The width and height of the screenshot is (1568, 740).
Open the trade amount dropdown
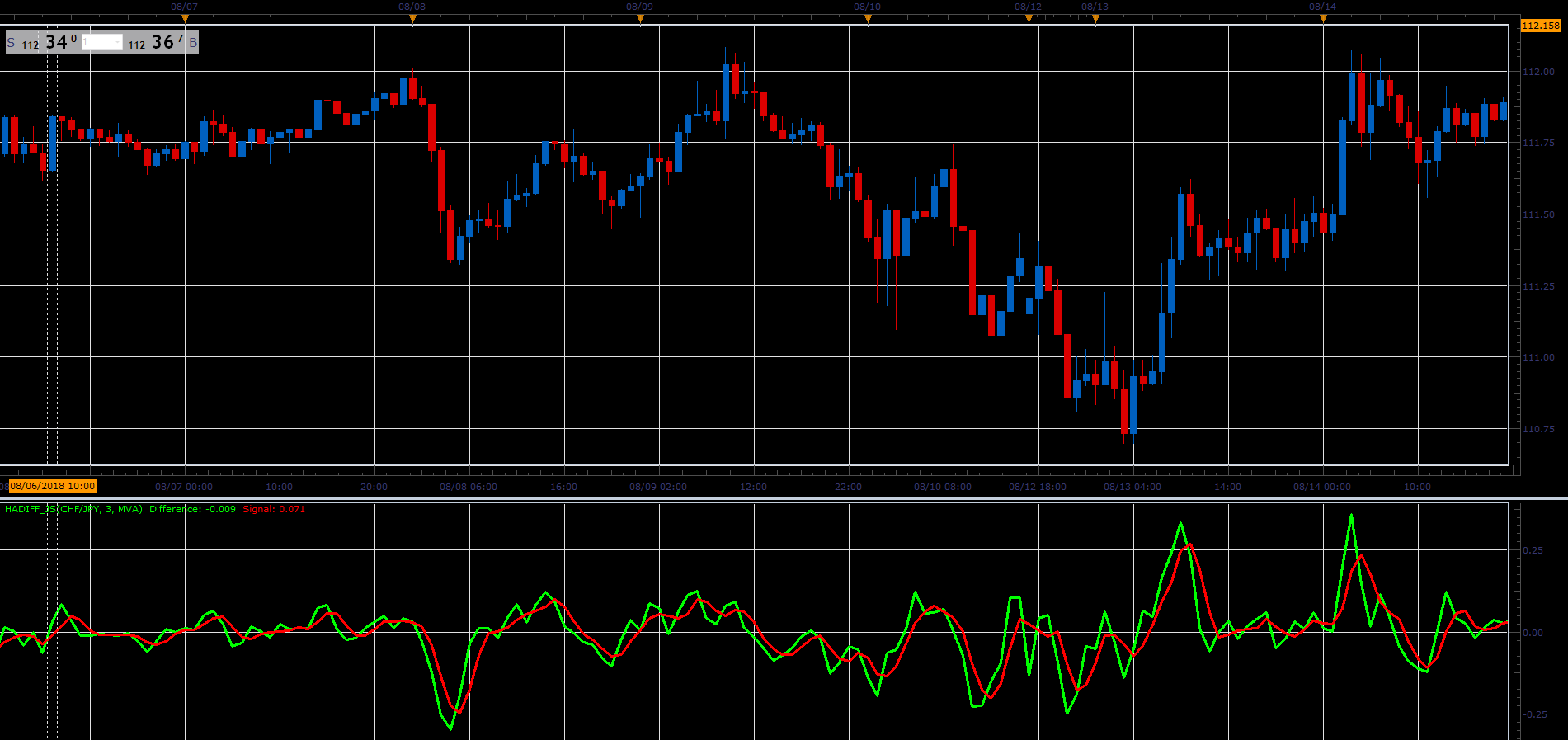click(102, 42)
